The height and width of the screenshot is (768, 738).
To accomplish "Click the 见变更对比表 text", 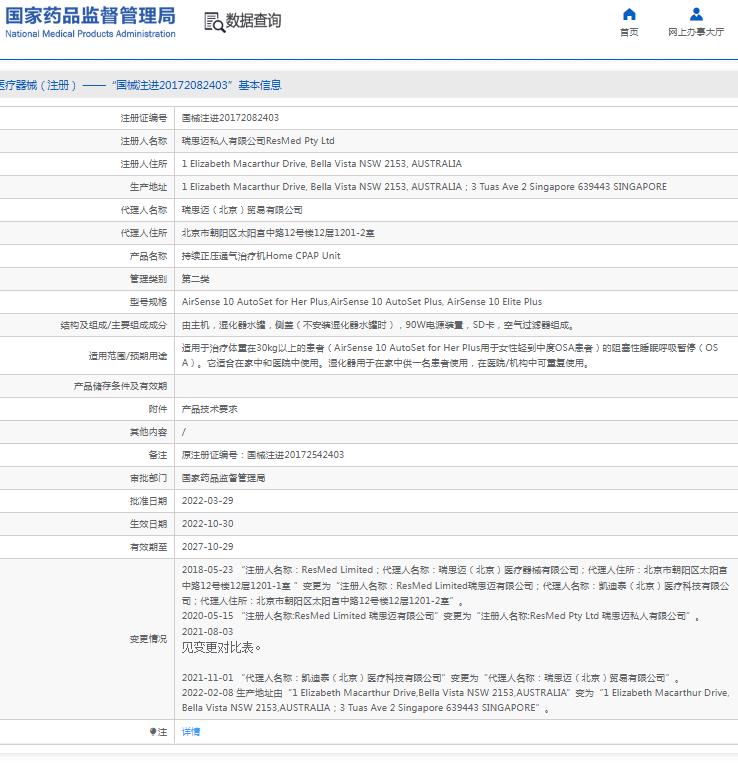I will 221,648.
